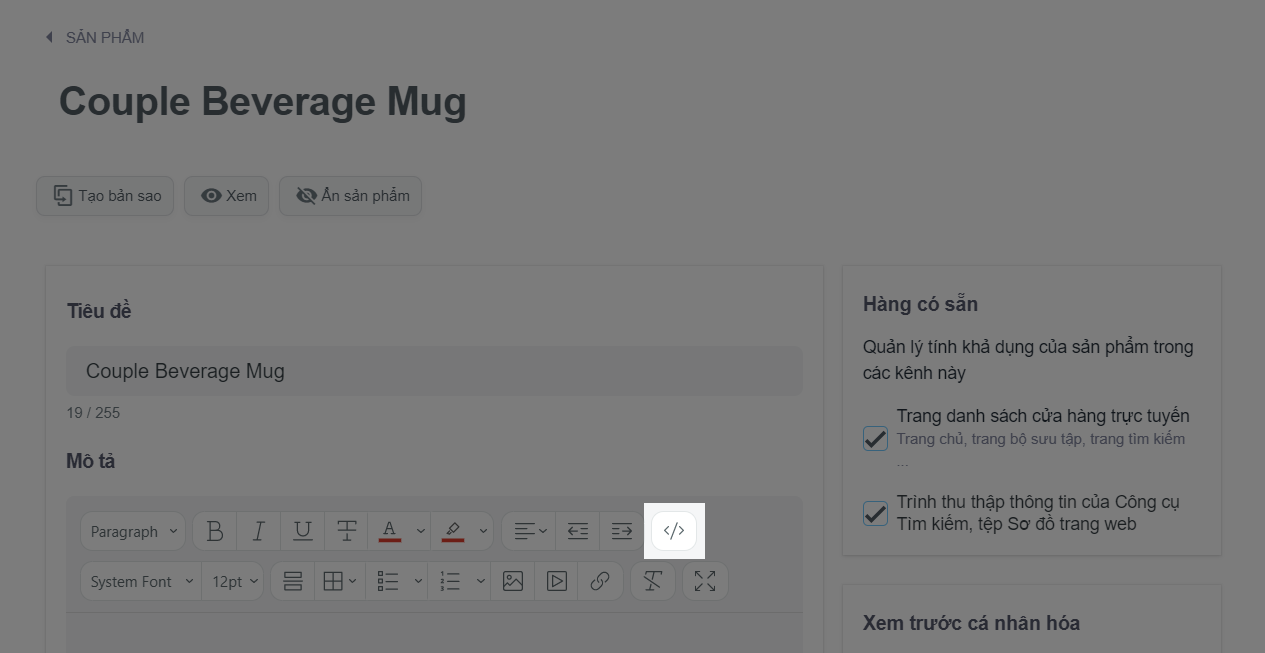Clear text formatting

coord(653,581)
